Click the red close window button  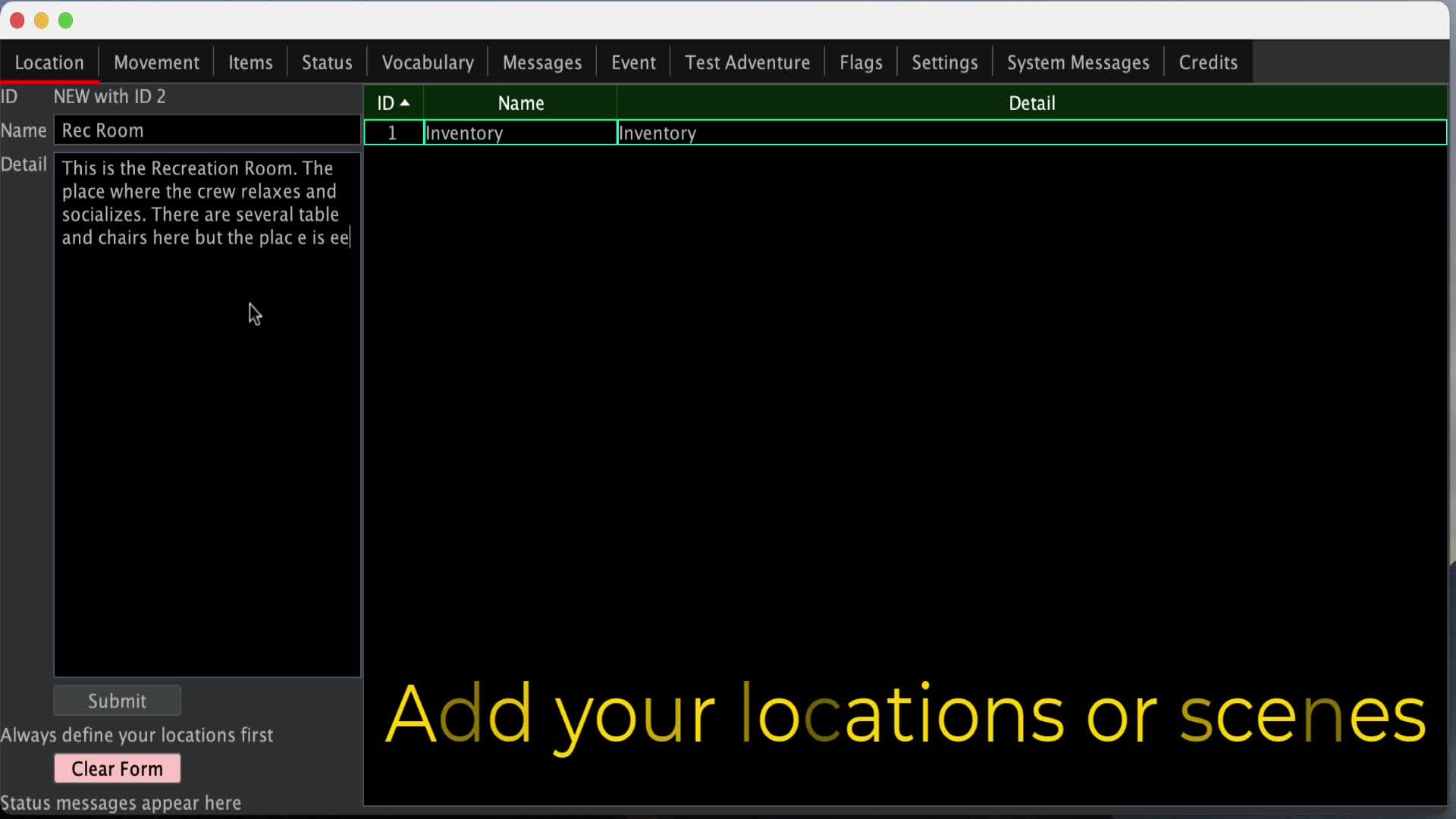tap(17, 20)
